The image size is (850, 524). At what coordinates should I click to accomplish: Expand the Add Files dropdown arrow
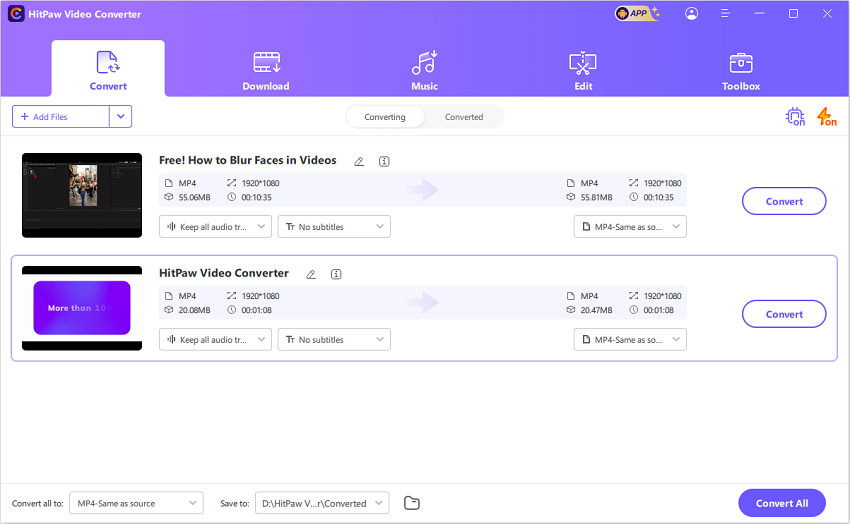click(120, 117)
